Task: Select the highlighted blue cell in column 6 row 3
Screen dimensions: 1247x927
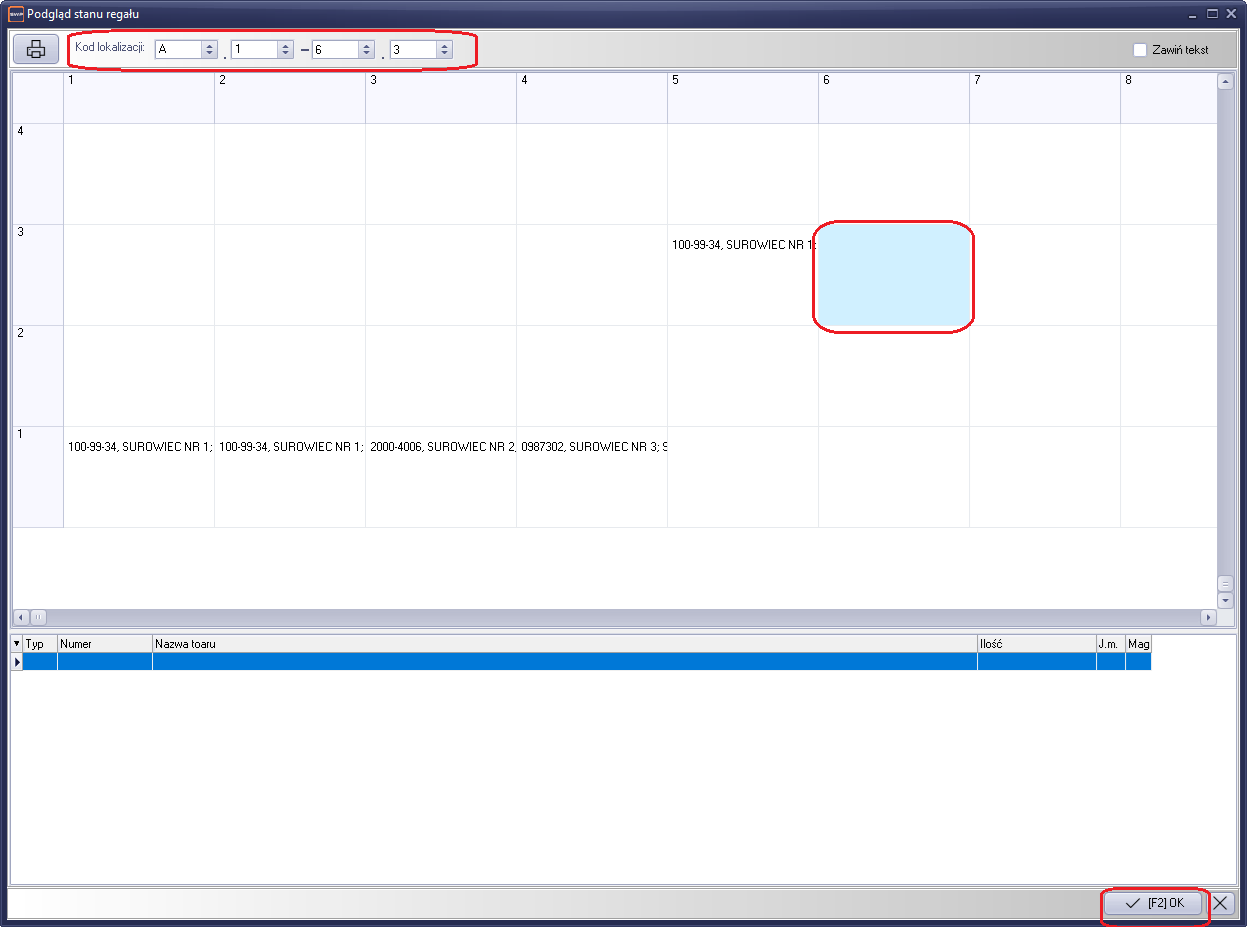Action: tap(893, 276)
